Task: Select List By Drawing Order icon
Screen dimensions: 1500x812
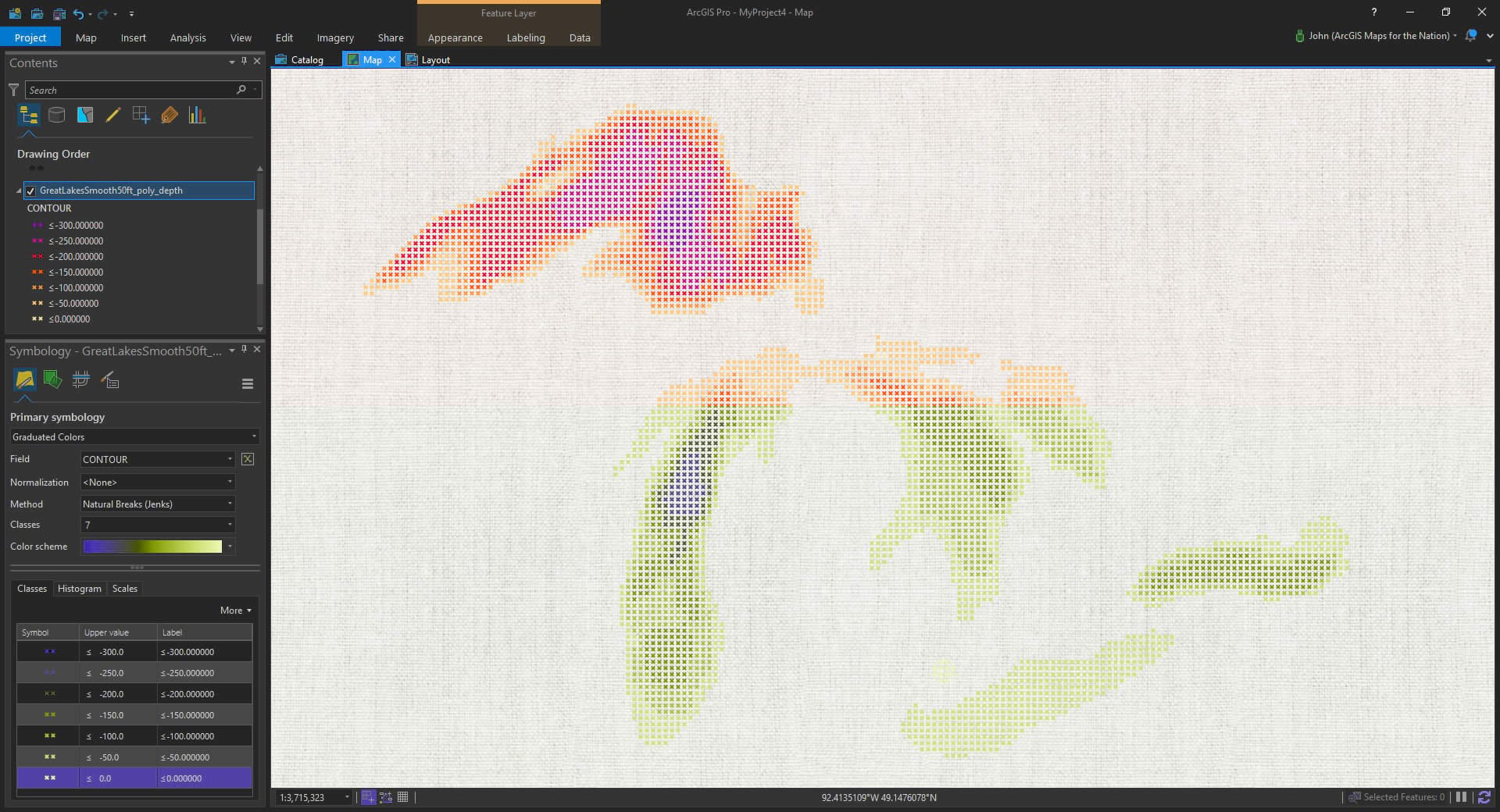Action: [x=29, y=116]
